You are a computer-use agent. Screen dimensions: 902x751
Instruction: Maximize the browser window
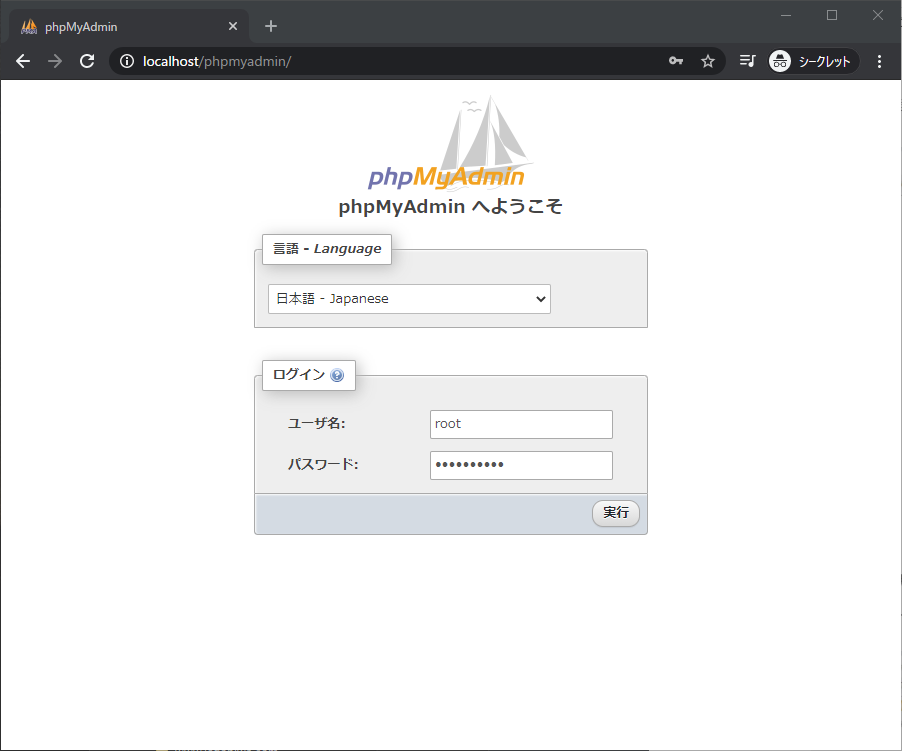click(x=832, y=16)
